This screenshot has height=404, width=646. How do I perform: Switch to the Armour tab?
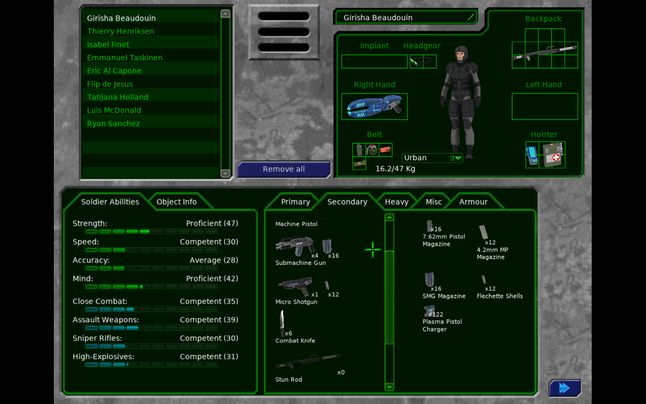point(473,202)
